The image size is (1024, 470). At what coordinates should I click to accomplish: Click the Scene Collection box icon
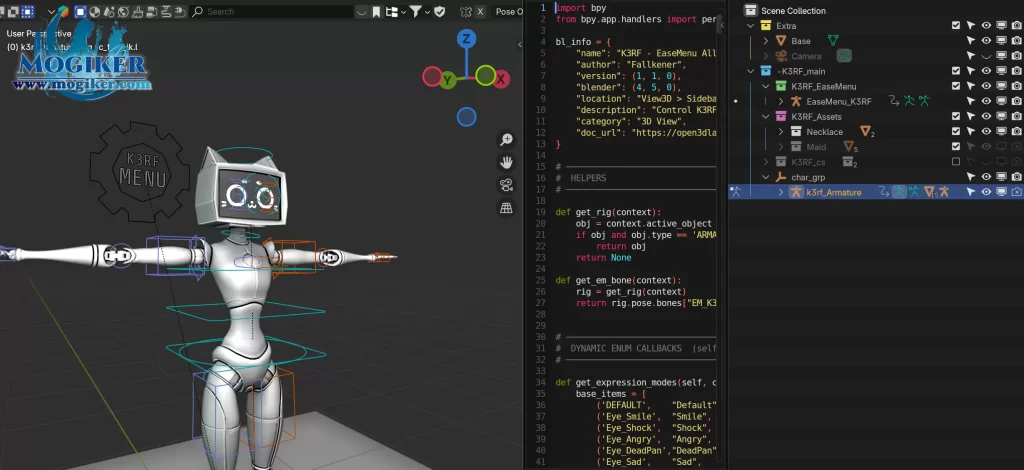[x=750, y=10]
